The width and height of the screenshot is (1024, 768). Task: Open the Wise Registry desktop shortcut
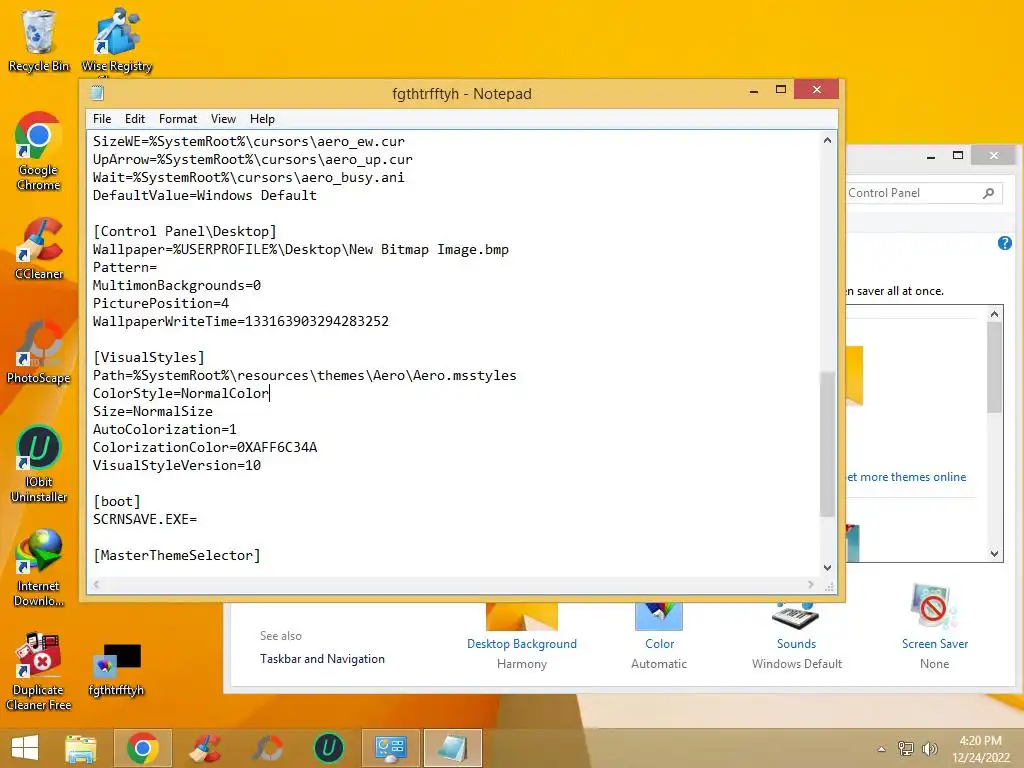(x=116, y=40)
